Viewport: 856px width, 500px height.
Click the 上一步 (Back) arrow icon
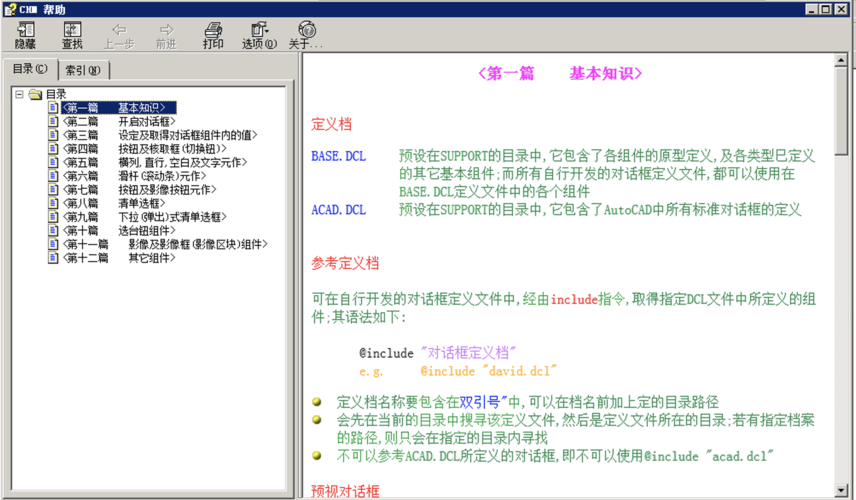119,35
